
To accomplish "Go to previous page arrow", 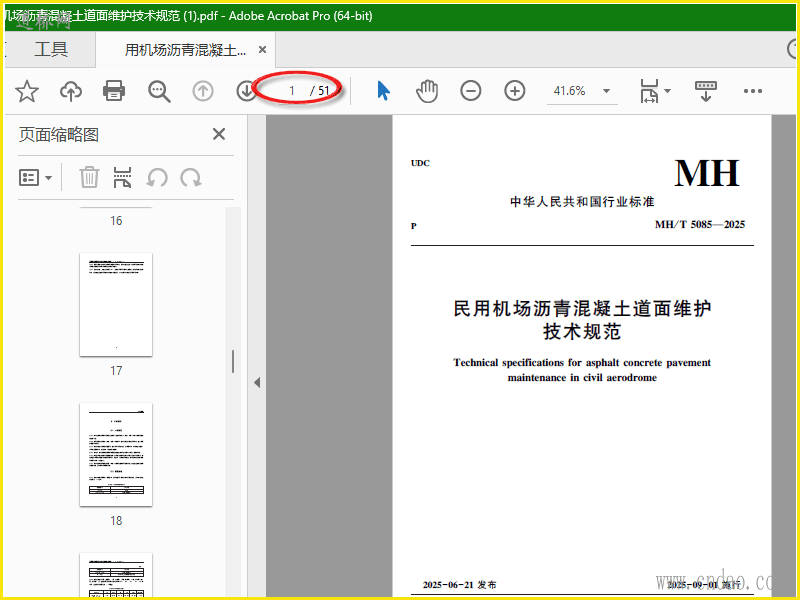I will click(x=203, y=91).
